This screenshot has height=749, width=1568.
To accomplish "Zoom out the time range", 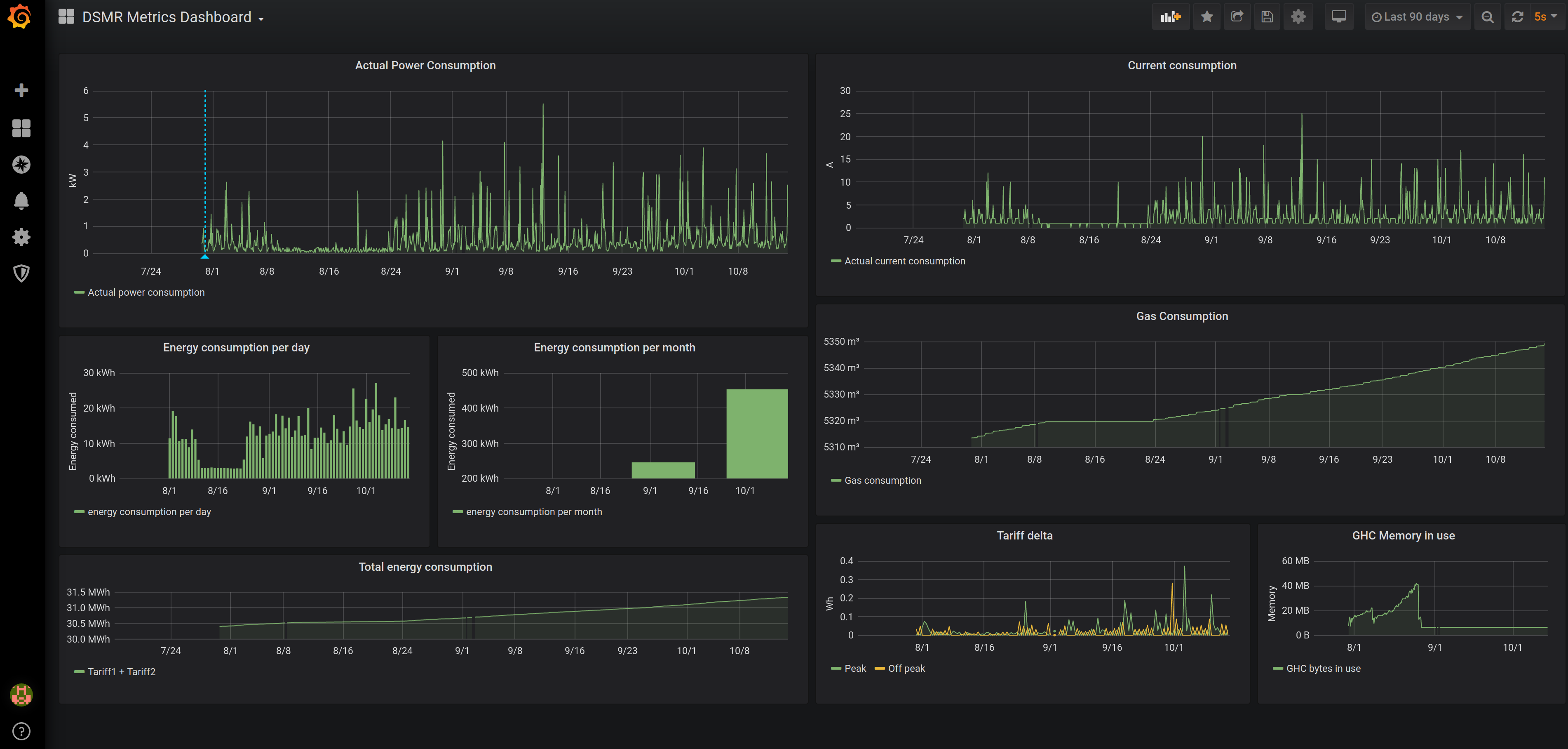I will [x=1487, y=17].
